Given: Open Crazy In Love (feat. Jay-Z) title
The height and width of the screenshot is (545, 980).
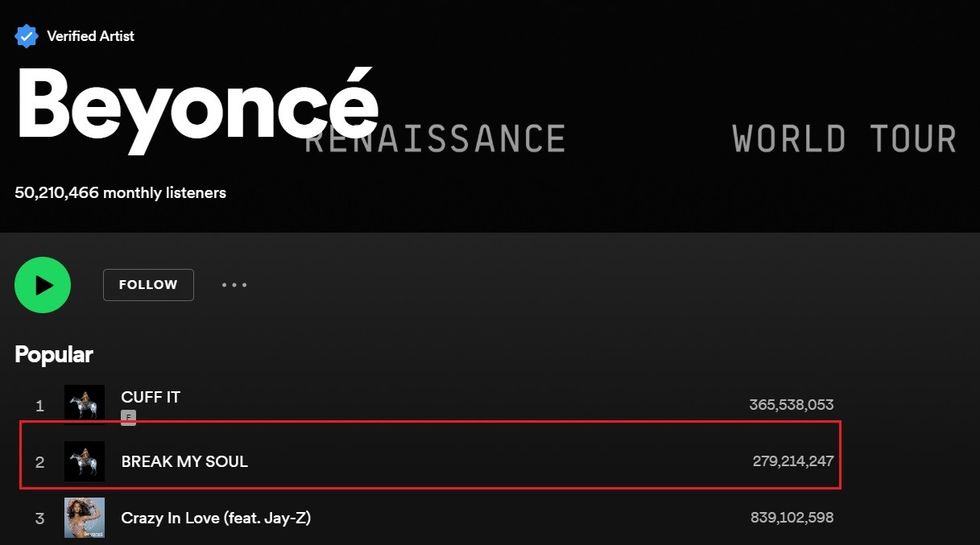Looking at the screenshot, I should (215, 518).
